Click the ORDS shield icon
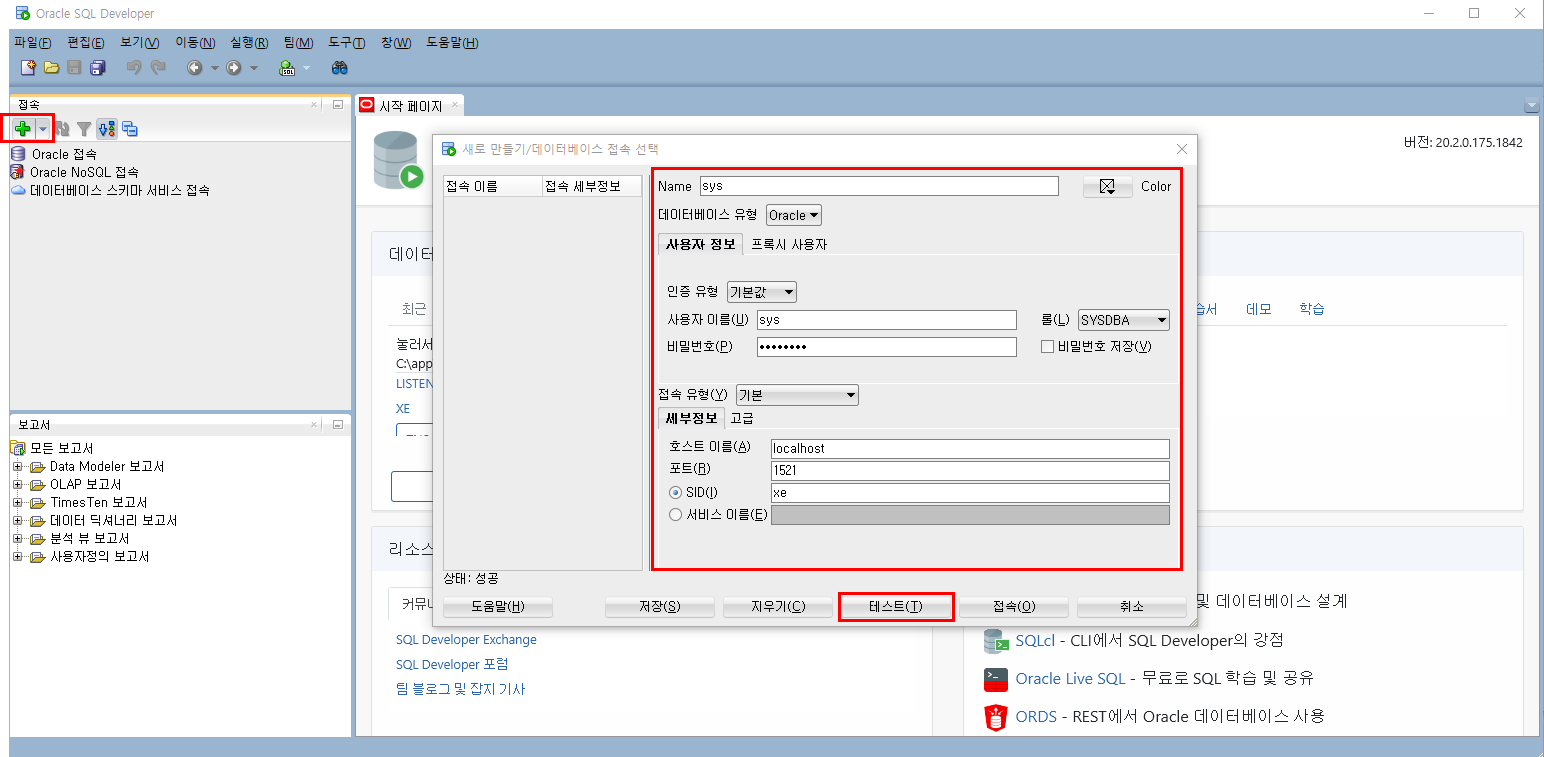Image resolution: width=1544 pixels, height=757 pixels. [995, 717]
